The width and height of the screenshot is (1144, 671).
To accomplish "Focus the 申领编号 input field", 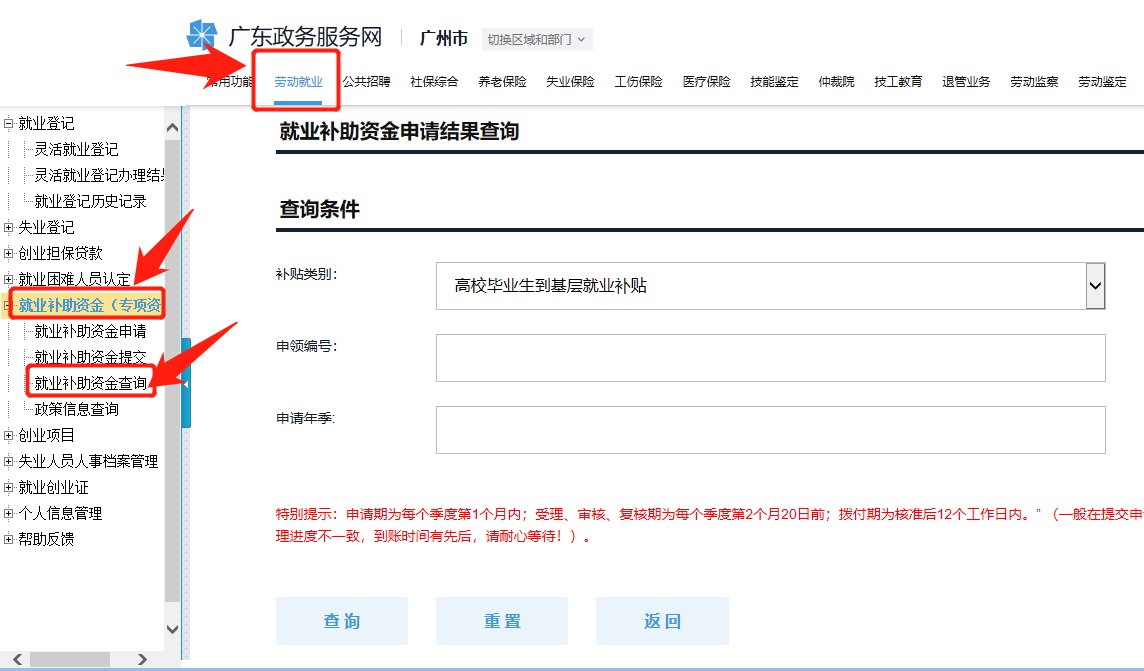I will [x=770, y=358].
